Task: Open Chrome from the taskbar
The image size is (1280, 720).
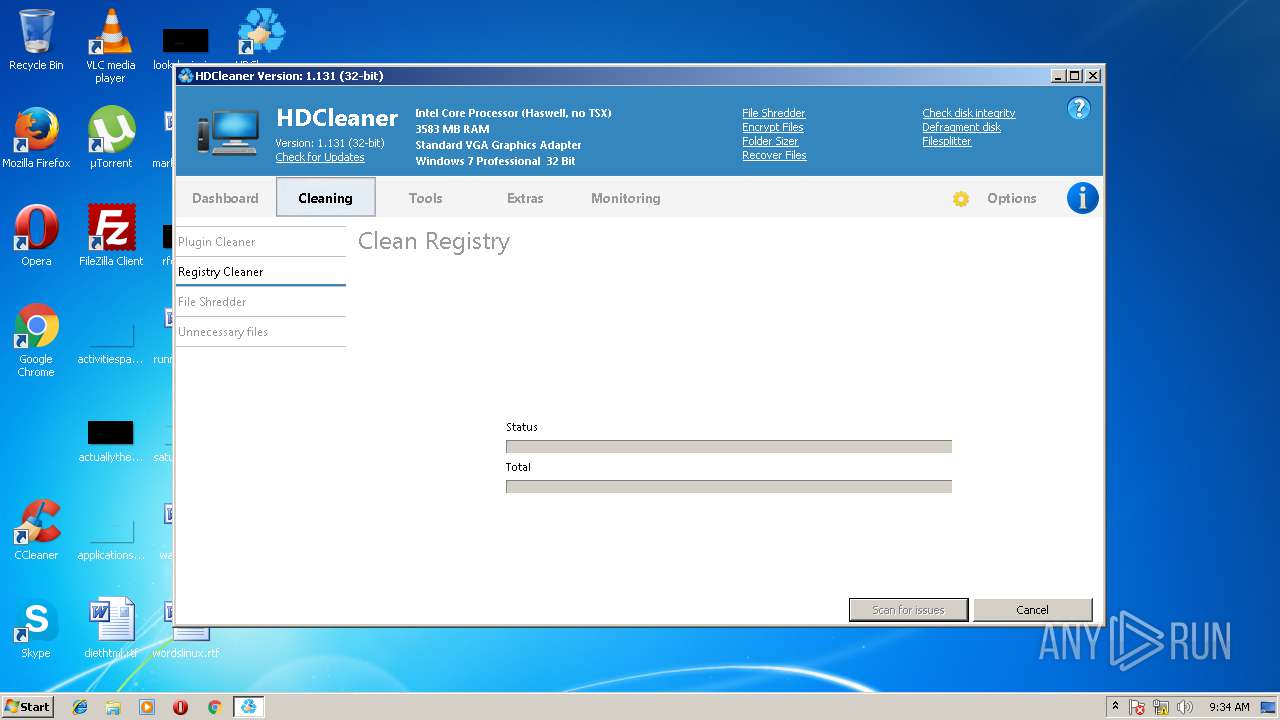Action: (x=214, y=707)
